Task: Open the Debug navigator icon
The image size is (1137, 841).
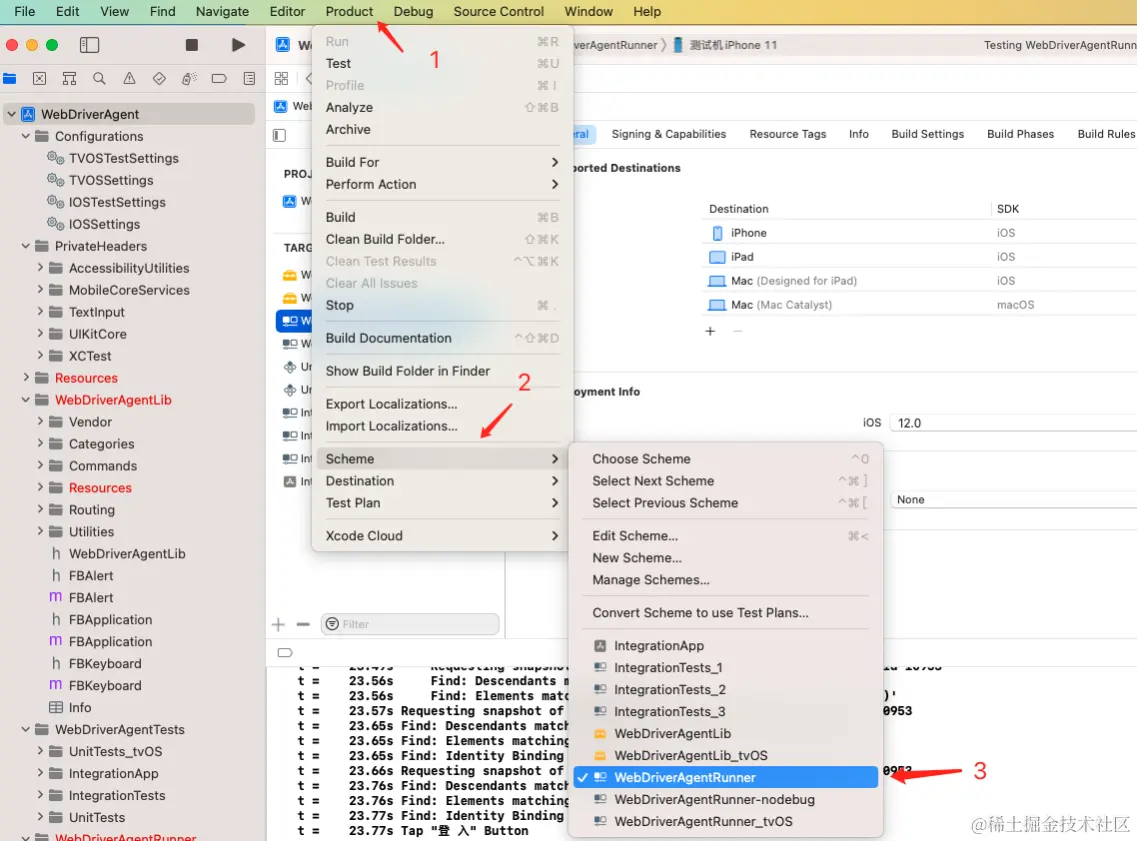Action: (189, 78)
